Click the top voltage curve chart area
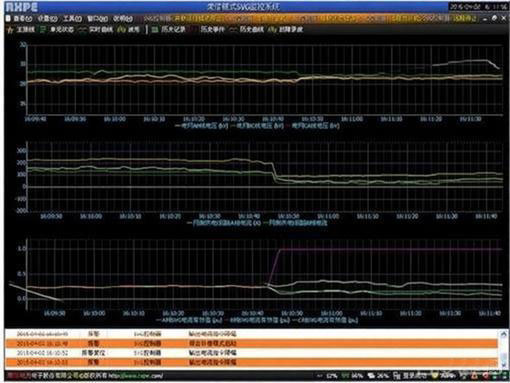 pyautogui.click(x=265, y=79)
